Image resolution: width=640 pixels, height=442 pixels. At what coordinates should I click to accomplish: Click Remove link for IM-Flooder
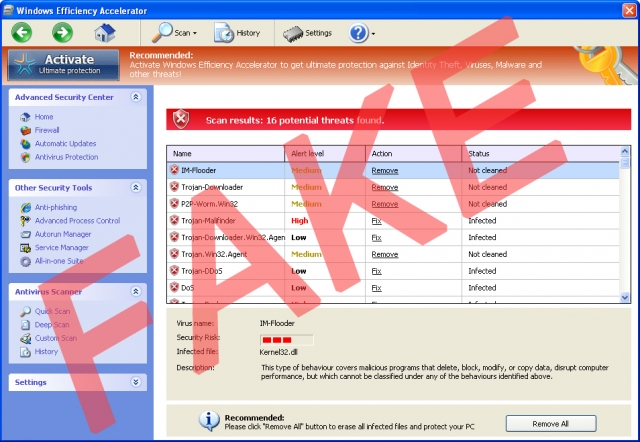(384, 171)
